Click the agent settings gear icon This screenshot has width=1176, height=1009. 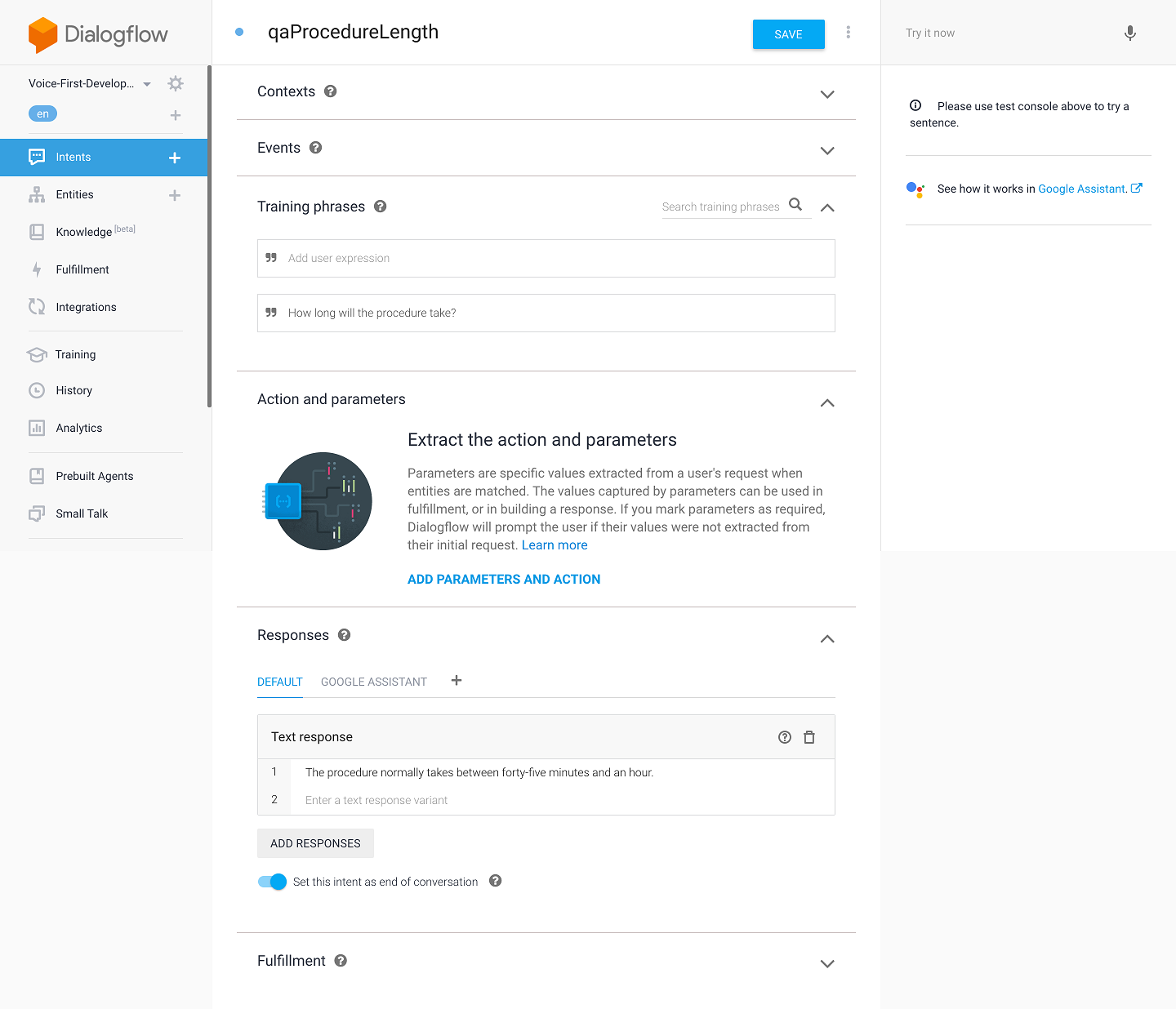pyautogui.click(x=176, y=83)
